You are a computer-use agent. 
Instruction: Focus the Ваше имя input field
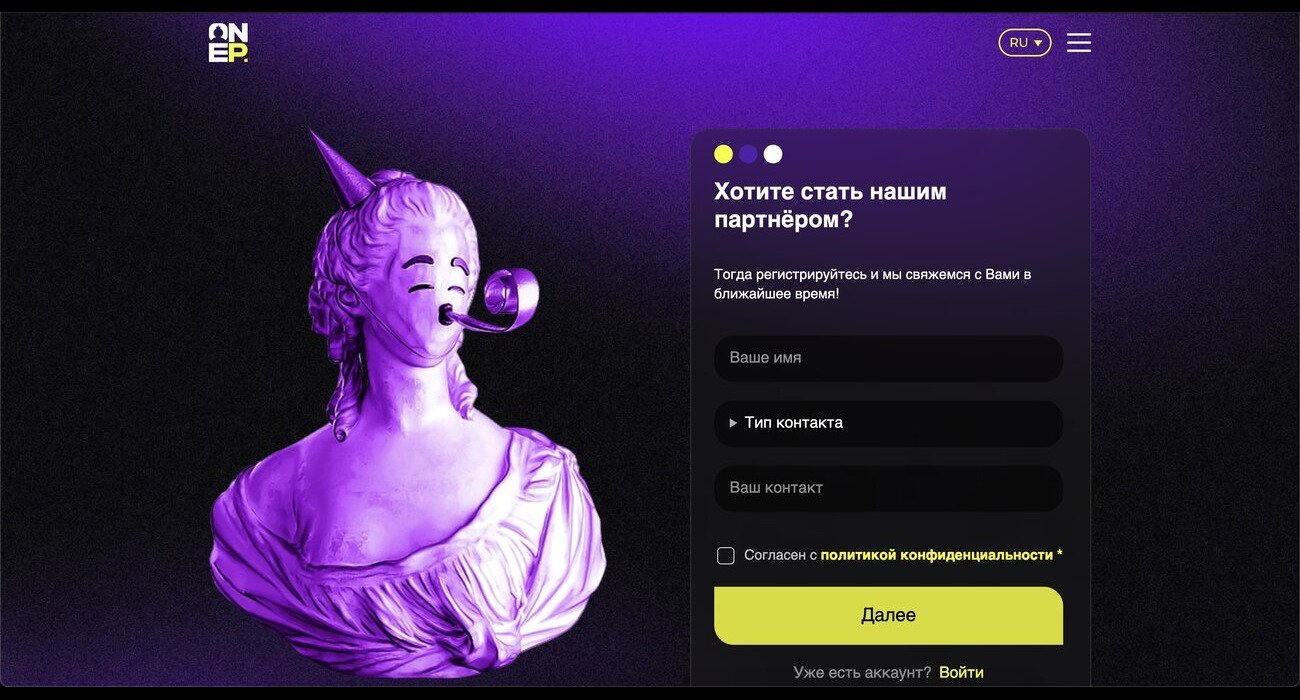click(x=888, y=358)
